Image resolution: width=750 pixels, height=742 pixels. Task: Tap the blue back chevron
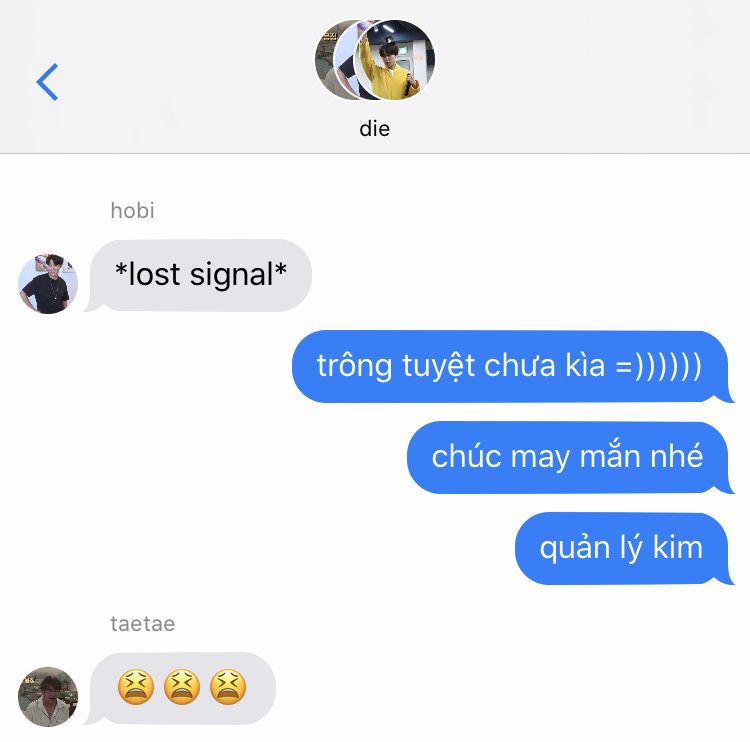47,82
